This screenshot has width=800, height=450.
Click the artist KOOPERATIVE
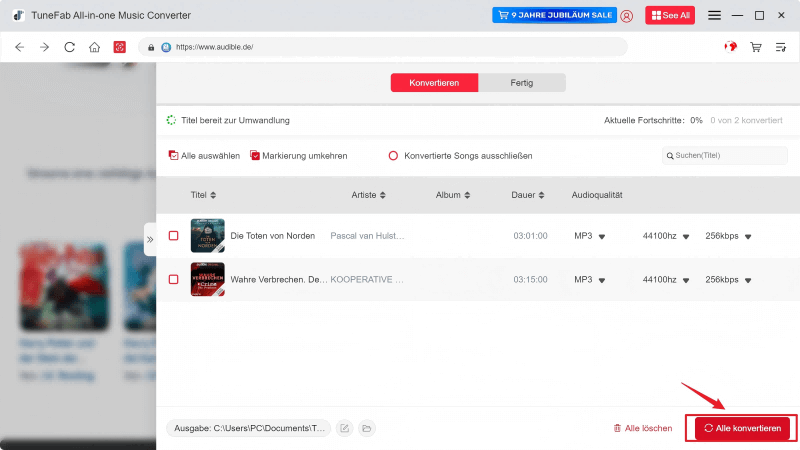coord(367,280)
